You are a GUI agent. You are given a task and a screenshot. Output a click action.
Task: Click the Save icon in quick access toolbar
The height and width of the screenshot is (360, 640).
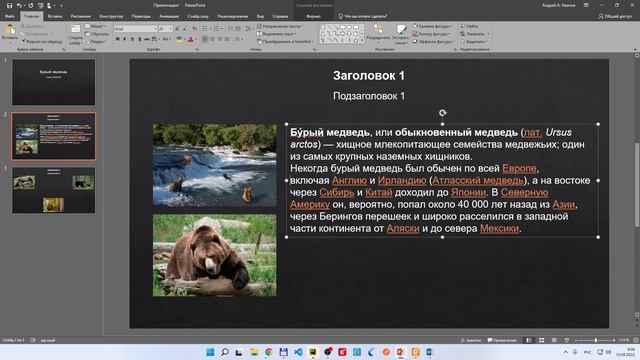point(9,5)
